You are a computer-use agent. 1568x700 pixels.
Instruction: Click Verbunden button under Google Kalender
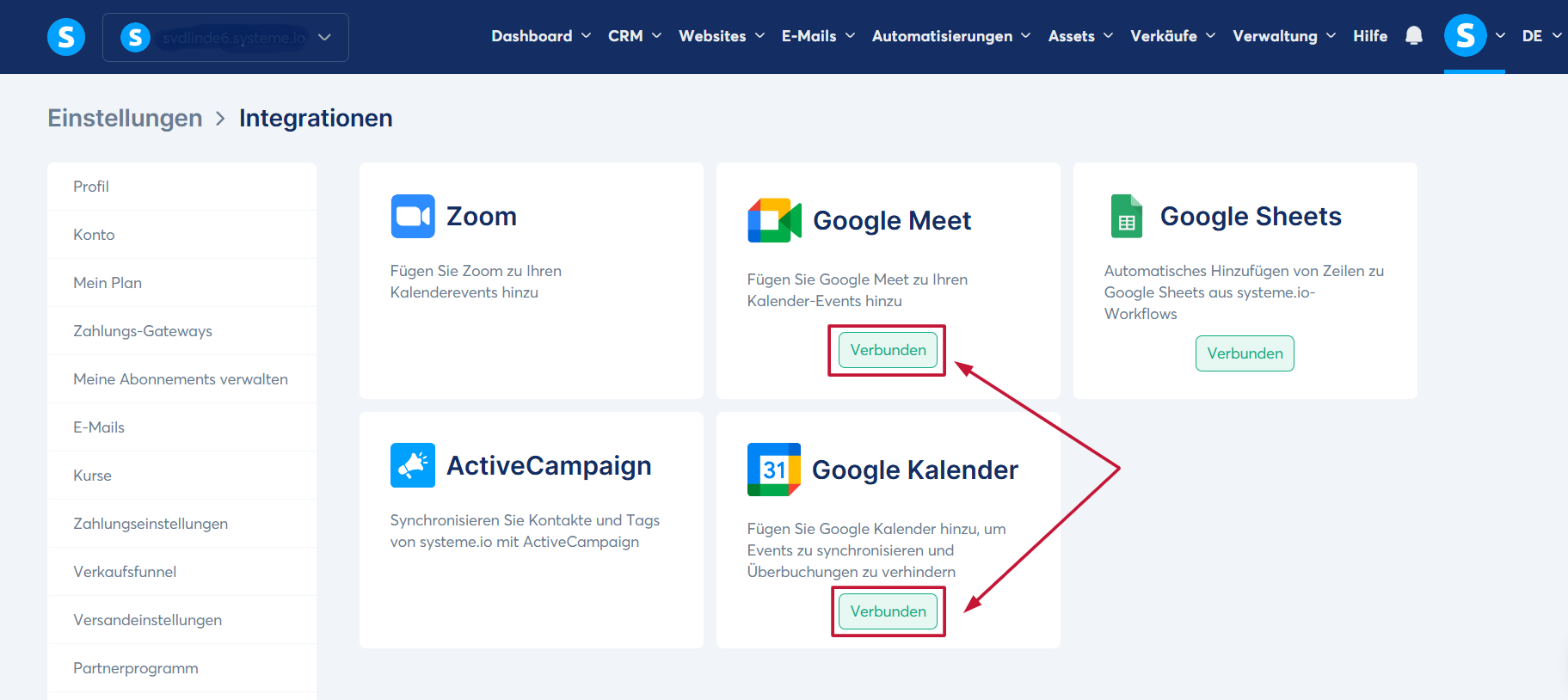pos(888,611)
